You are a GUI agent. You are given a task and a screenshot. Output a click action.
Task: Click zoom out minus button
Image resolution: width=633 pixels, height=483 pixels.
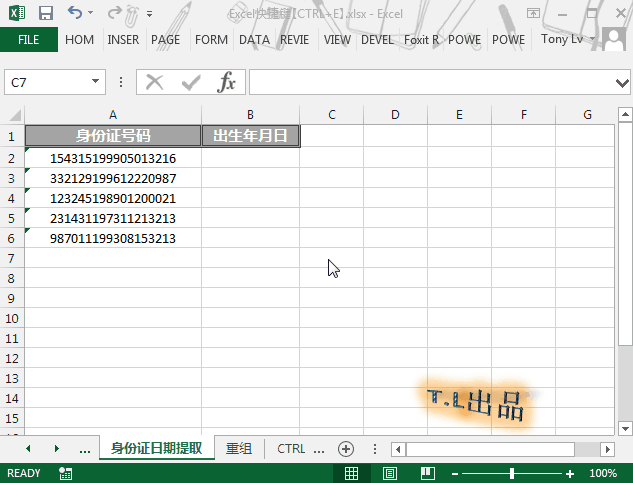tap(455, 473)
